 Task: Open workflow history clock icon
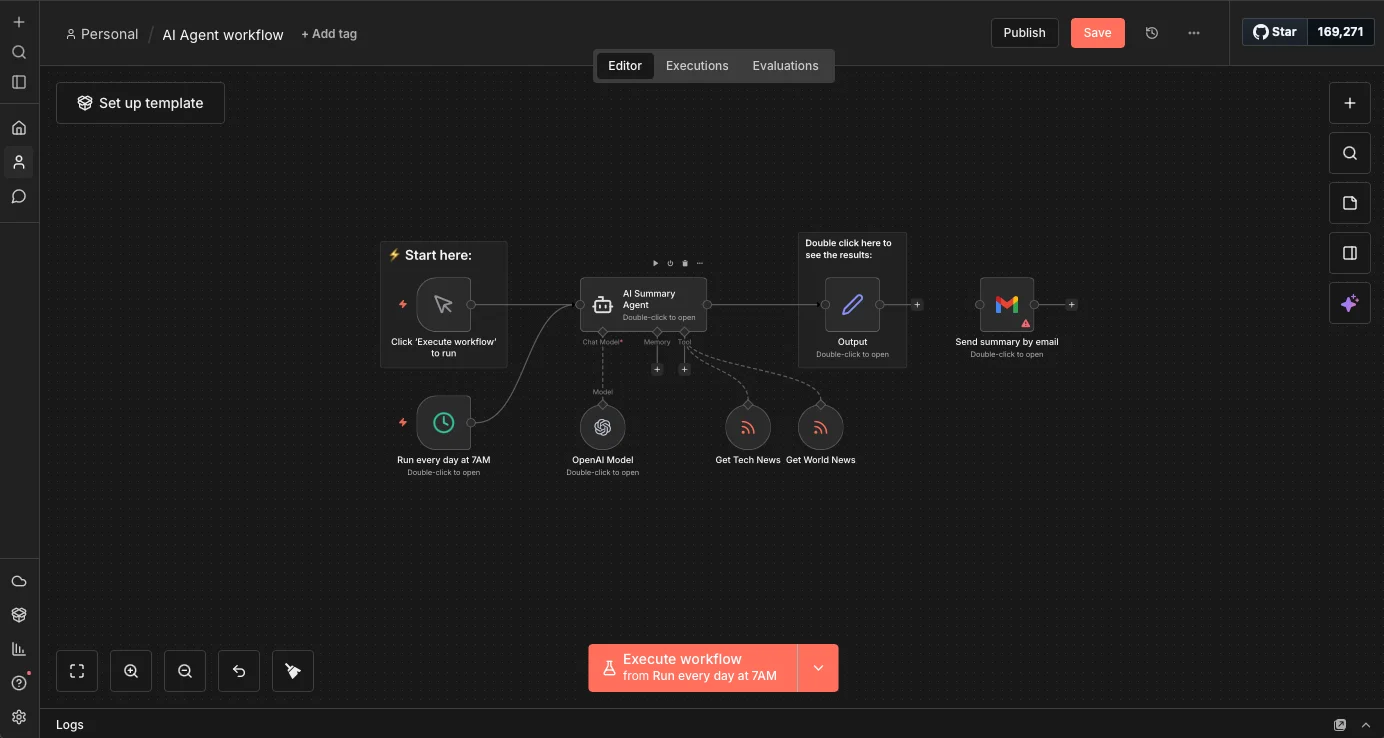coord(1152,33)
